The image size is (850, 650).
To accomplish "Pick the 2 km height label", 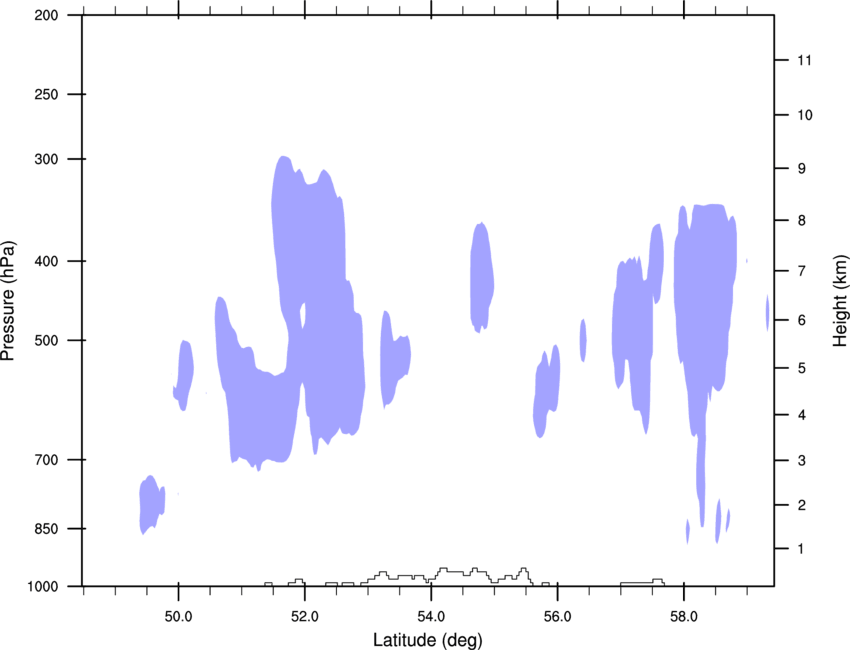I will tap(802, 505).
